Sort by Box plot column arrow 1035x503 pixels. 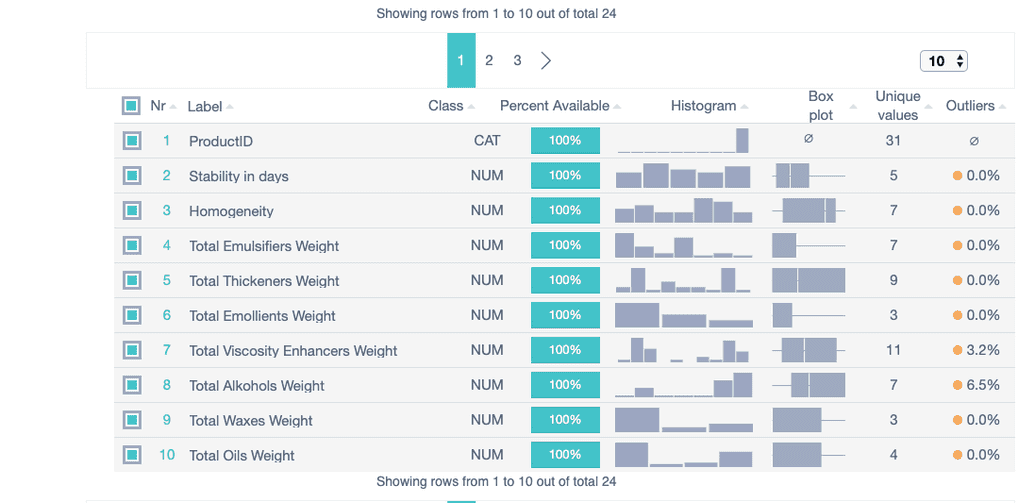click(853, 107)
